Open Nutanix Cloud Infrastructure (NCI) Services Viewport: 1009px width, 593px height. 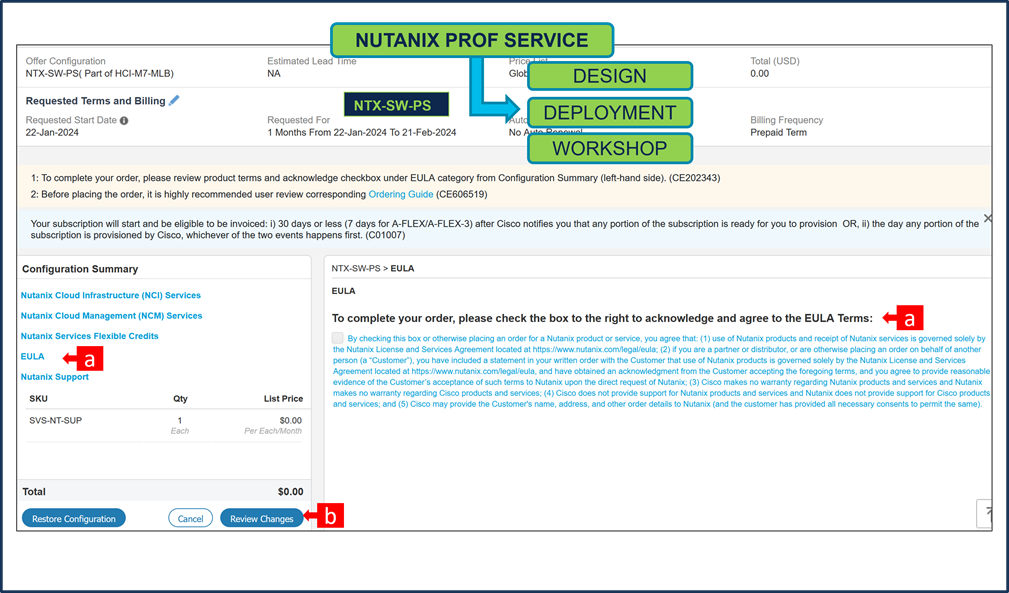[x=111, y=295]
